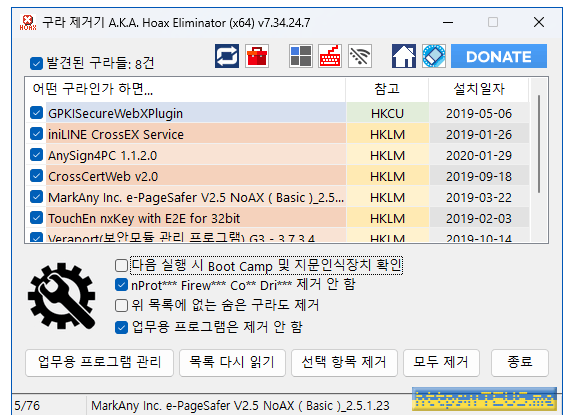Select the GPKISecureWebXPlugin row text

115,114
